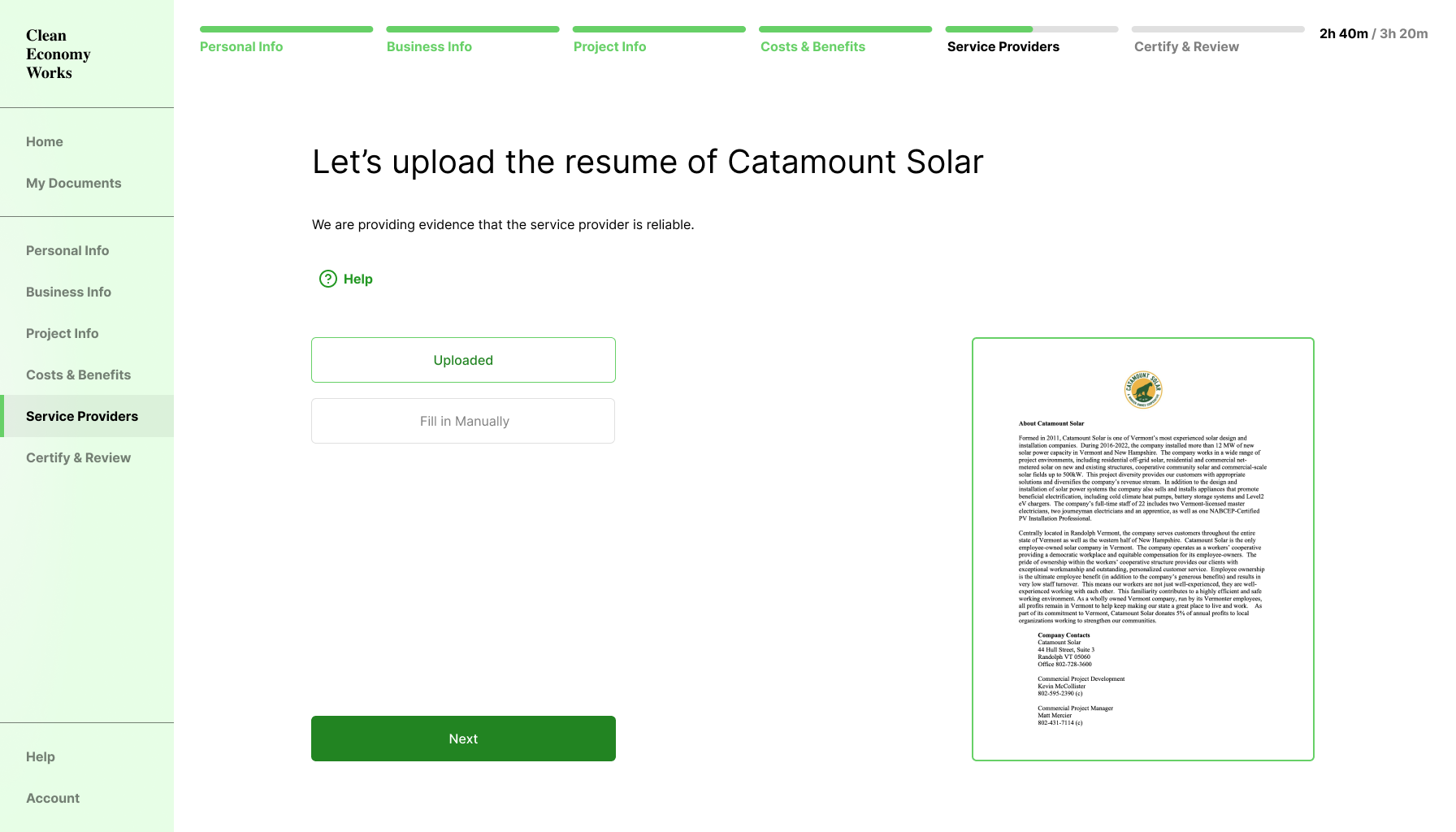
Task: Click the Clean Economy Works logo
Action: pyautogui.click(x=58, y=54)
